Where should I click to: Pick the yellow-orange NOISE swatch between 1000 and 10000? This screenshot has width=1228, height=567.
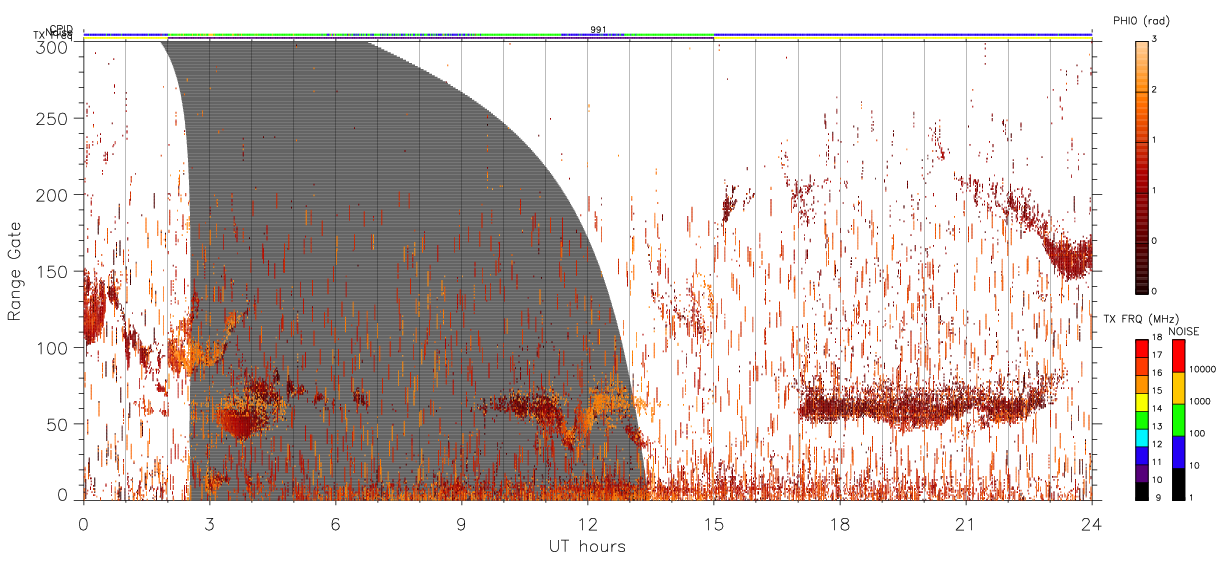[x=1178, y=388]
